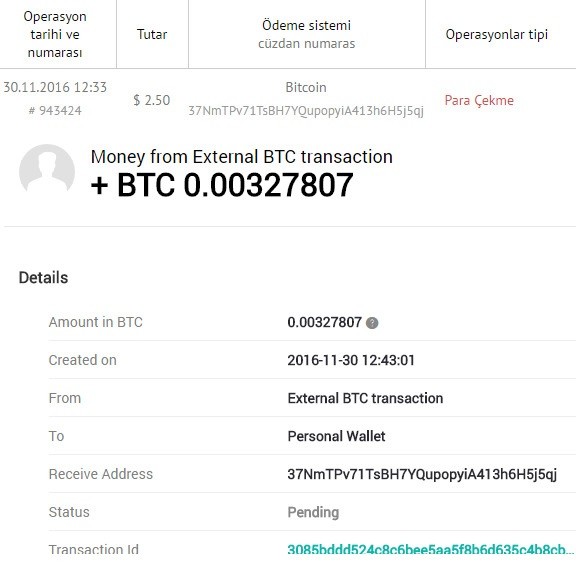Click the operation number 943424

[x=55, y=110]
